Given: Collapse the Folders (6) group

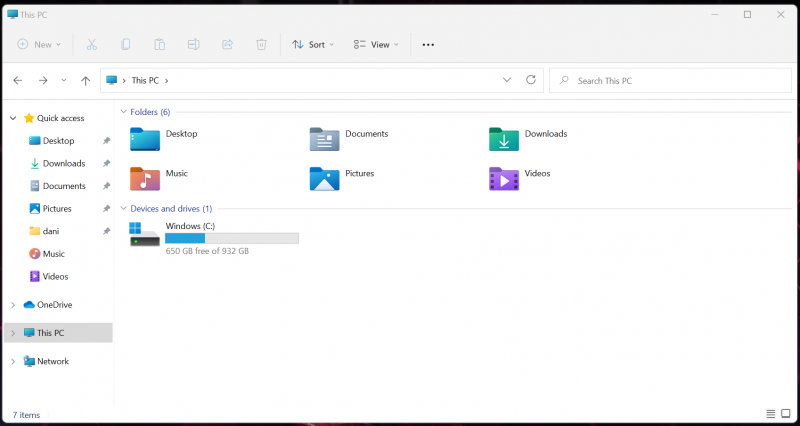Looking at the screenshot, I should click(x=123, y=112).
